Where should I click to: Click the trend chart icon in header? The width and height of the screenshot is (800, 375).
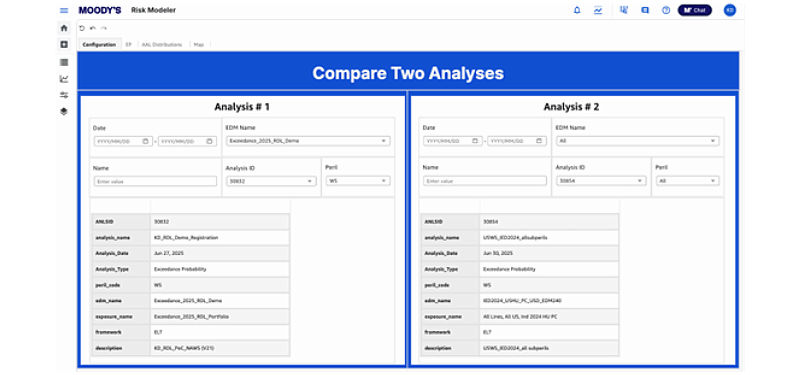[598, 10]
